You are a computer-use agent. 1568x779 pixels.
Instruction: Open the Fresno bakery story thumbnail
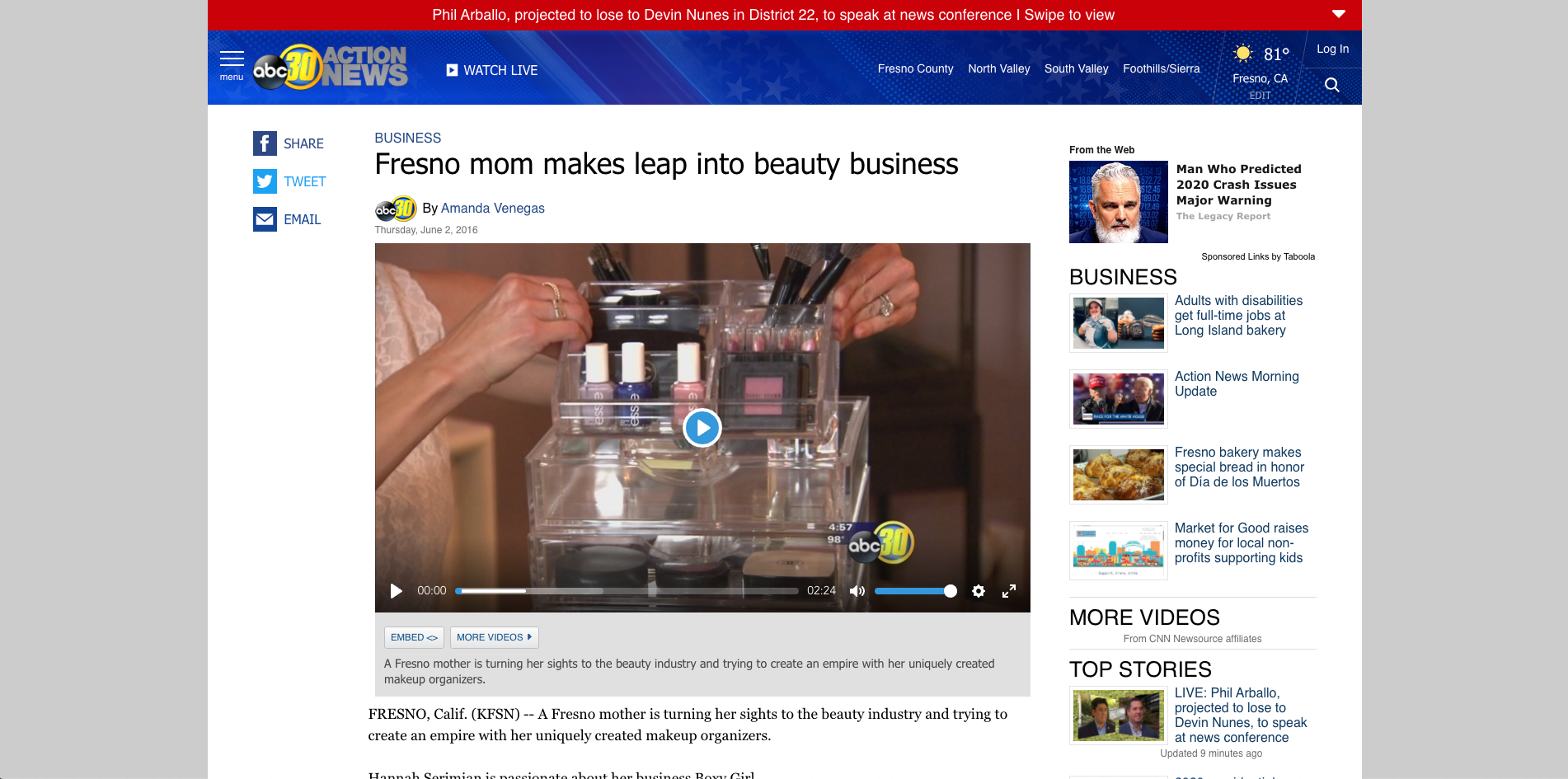[1118, 475]
